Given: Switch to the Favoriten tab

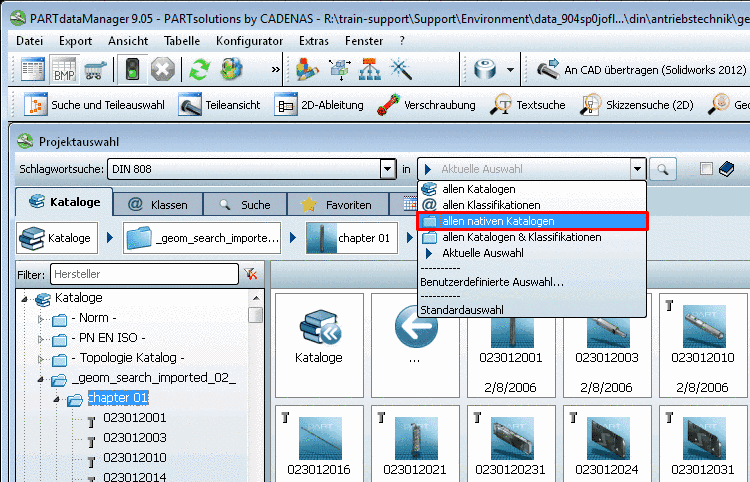Looking at the screenshot, I should (338, 205).
